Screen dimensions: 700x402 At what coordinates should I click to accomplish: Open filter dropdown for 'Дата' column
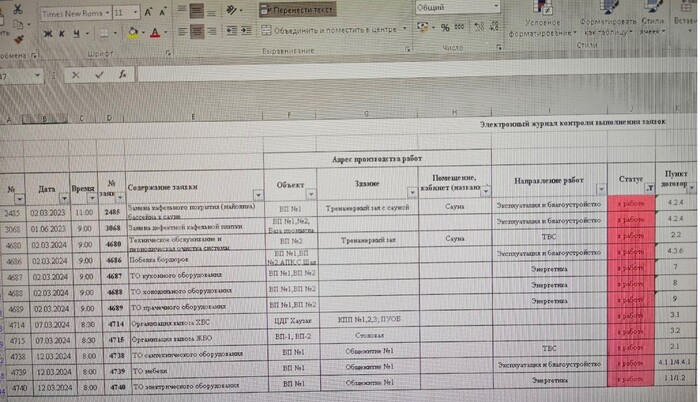[64, 197]
